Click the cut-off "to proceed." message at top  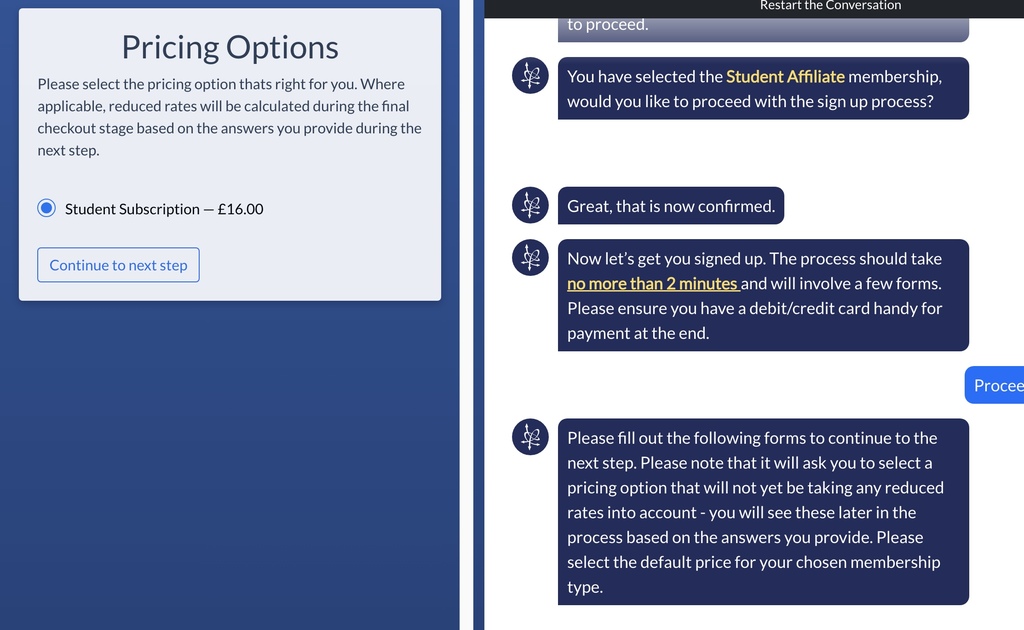763,26
